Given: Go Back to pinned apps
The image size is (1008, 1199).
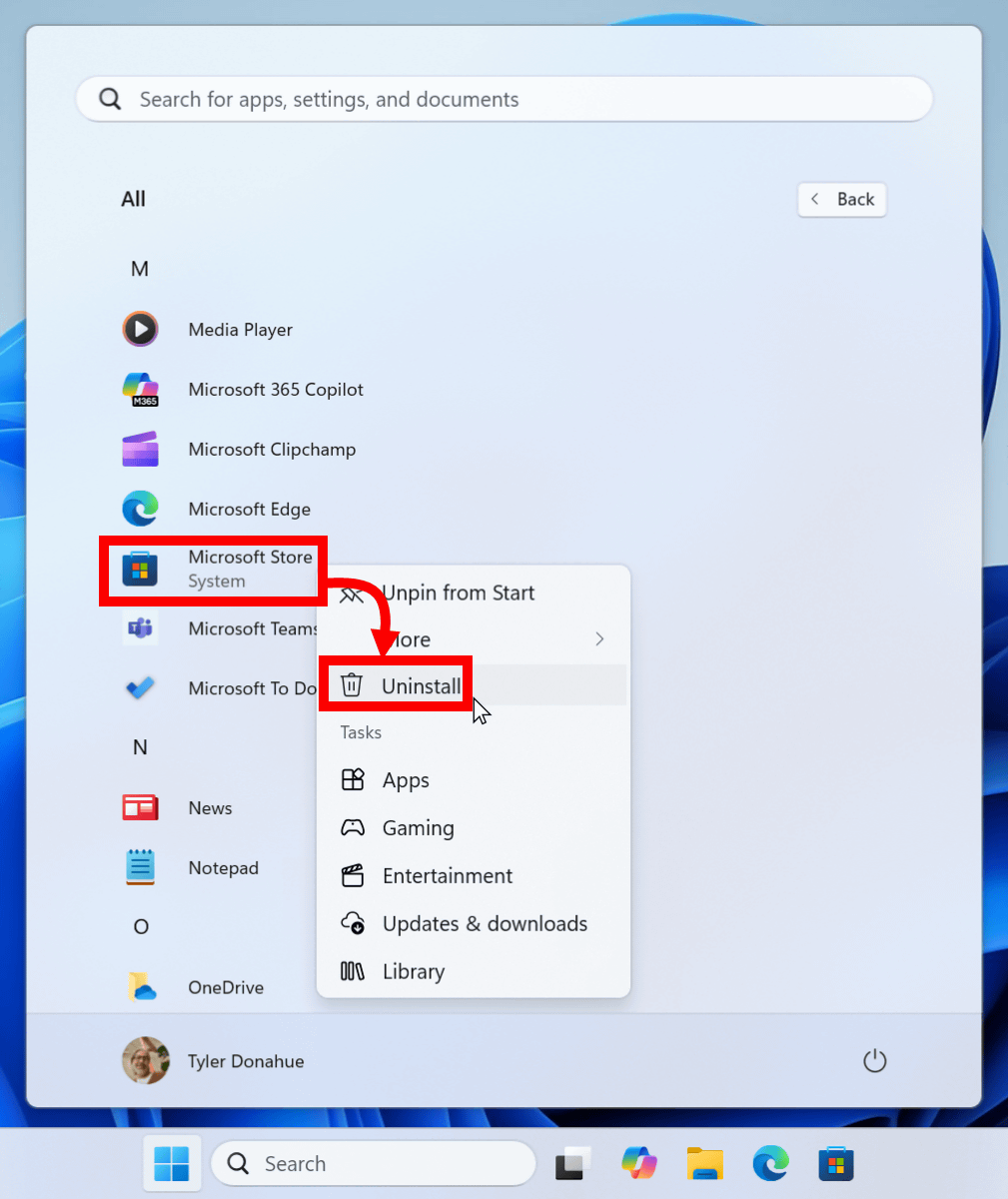Looking at the screenshot, I should pos(842,199).
